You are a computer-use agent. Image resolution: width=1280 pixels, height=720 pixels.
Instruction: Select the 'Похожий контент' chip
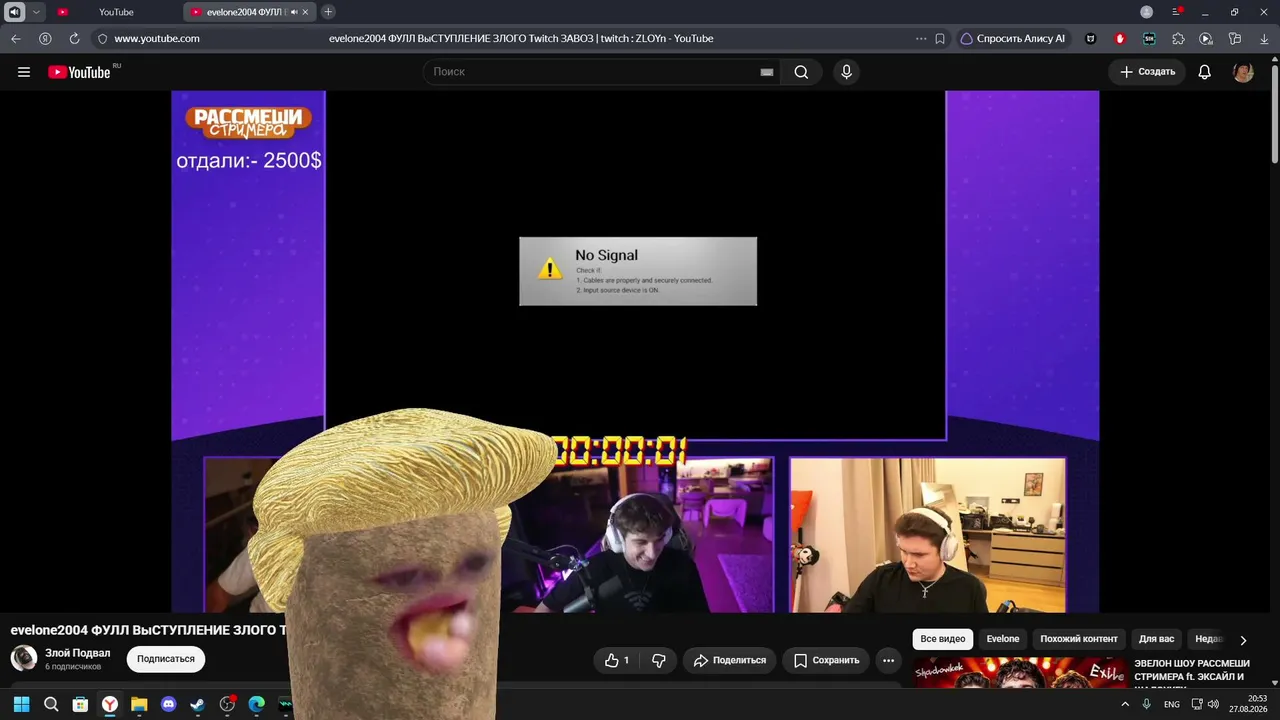coord(1079,639)
